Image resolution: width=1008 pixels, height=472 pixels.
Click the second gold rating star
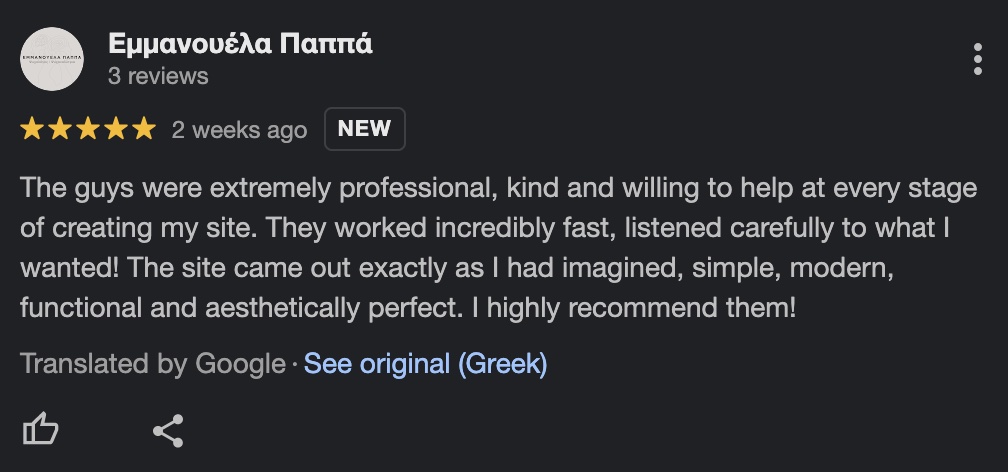(x=60, y=129)
